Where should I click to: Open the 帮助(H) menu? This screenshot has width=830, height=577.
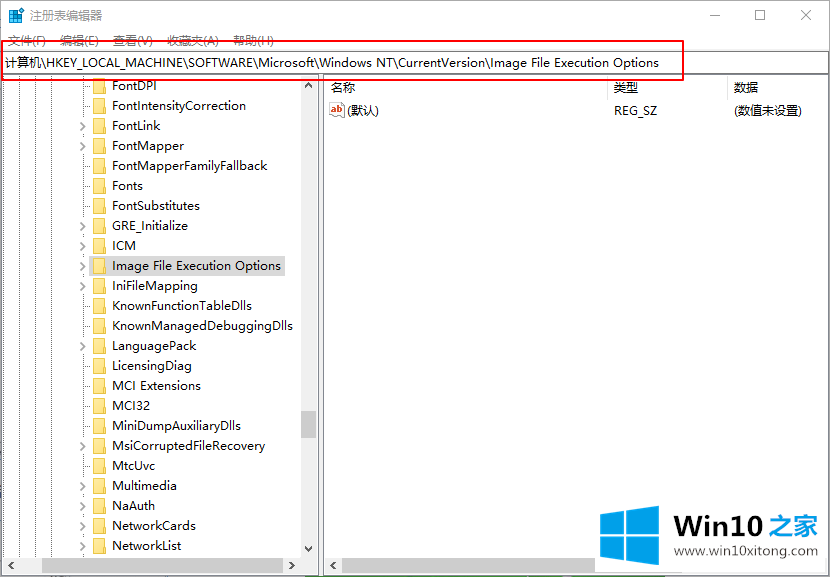click(x=253, y=40)
